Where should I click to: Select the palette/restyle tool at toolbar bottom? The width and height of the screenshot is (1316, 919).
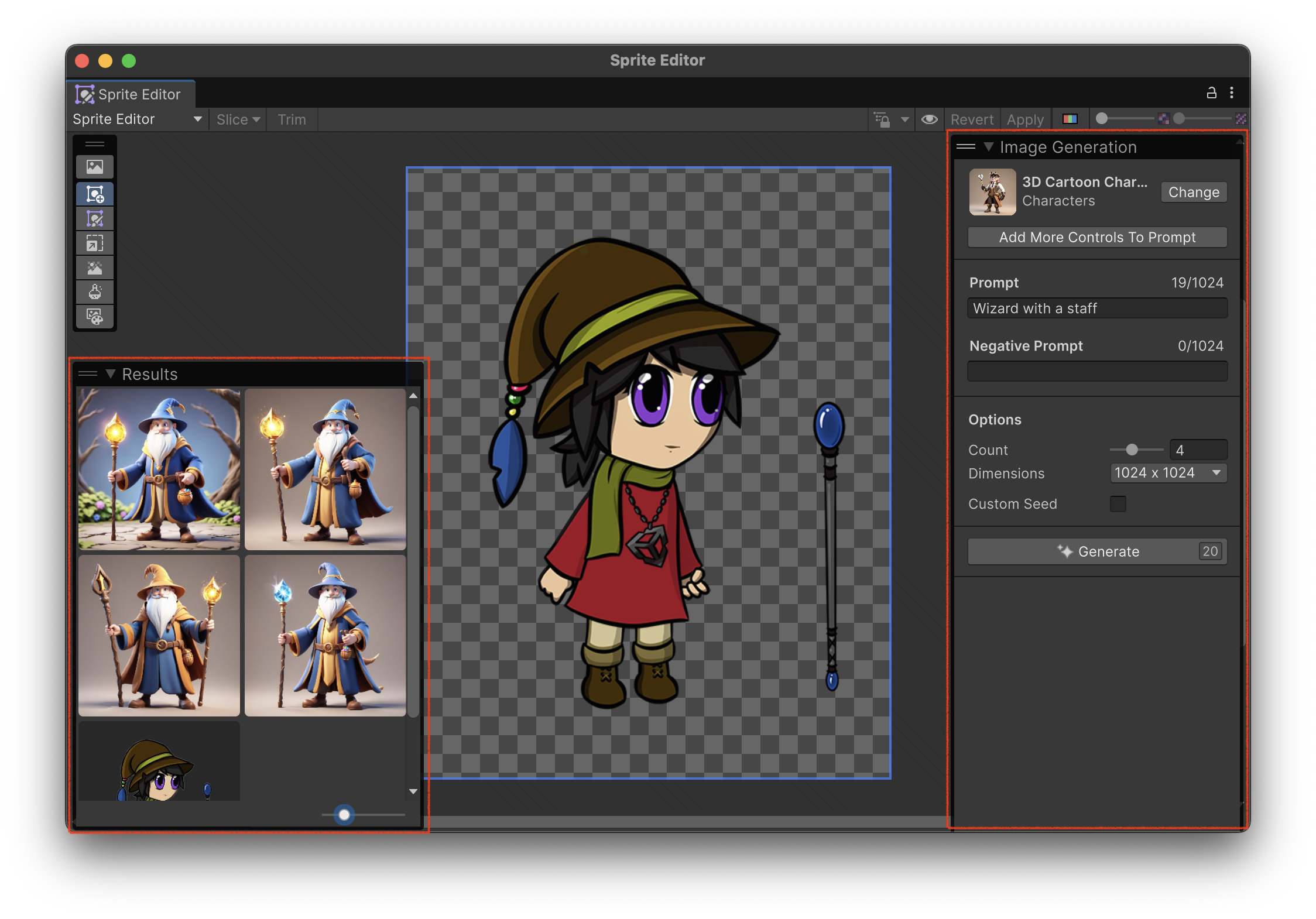(x=95, y=317)
